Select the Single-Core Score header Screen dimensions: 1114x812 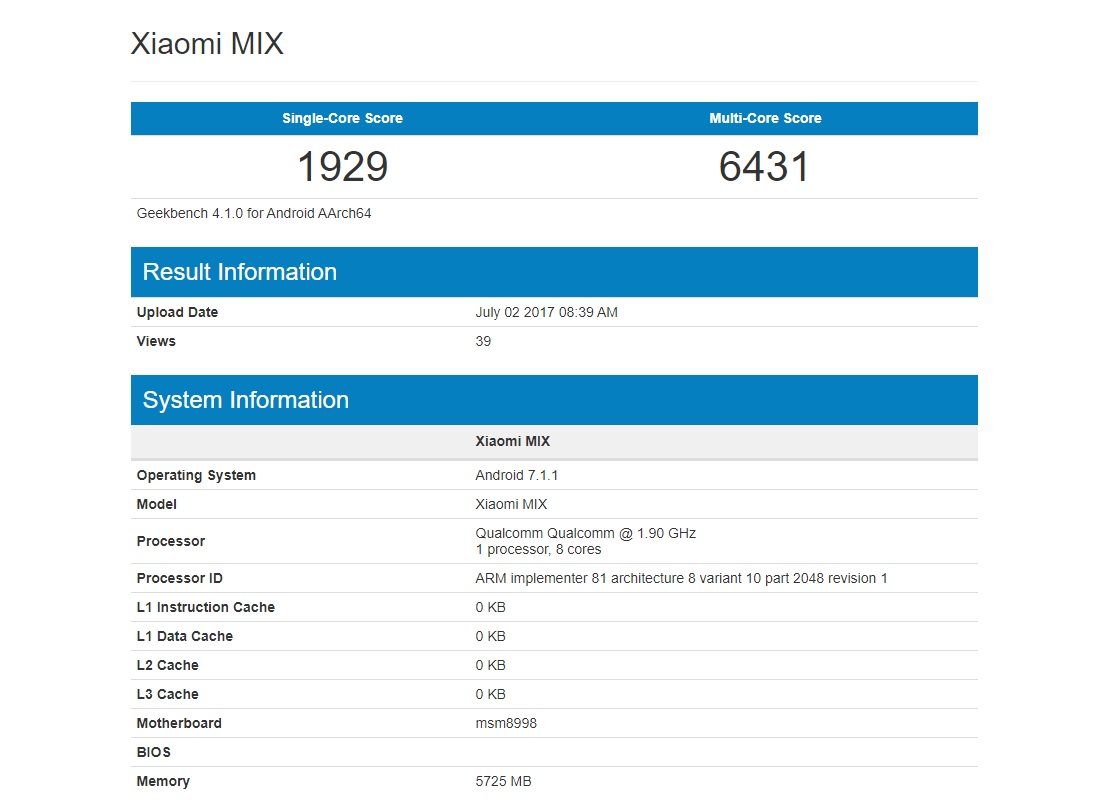(x=342, y=119)
